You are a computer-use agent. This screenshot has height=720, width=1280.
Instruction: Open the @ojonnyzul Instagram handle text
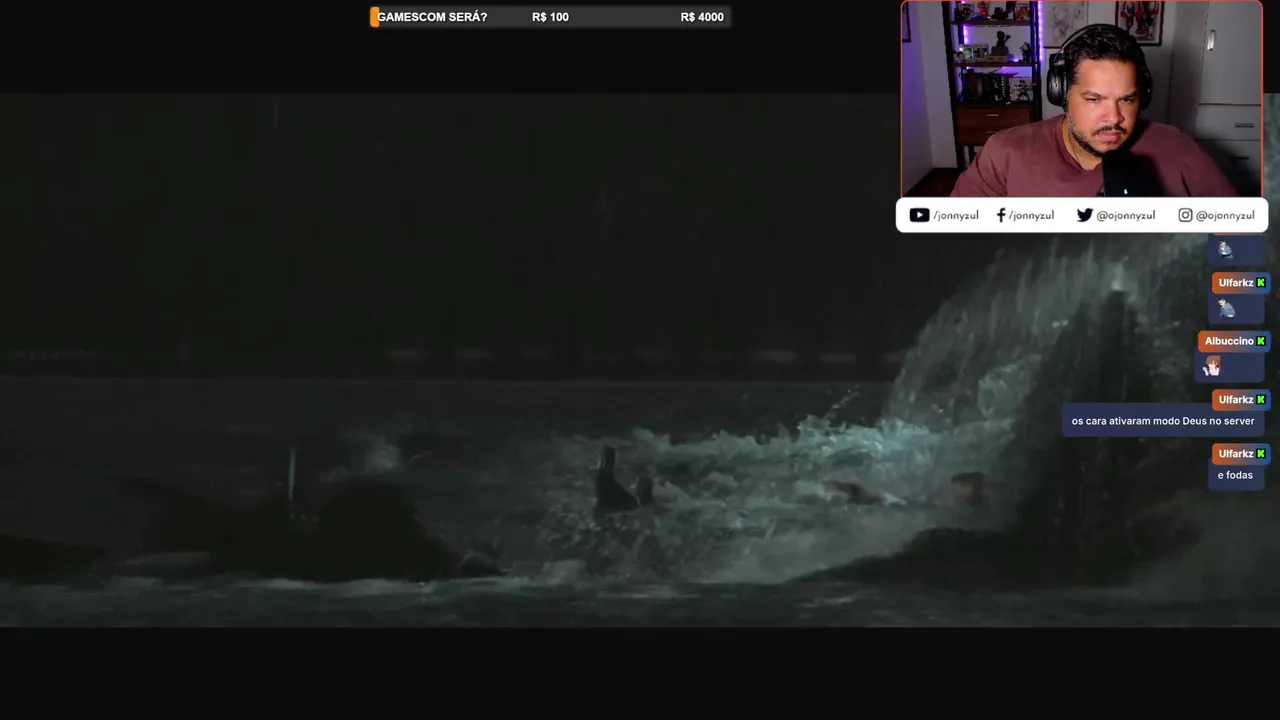pyautogui.click(x=1225, y=215)
